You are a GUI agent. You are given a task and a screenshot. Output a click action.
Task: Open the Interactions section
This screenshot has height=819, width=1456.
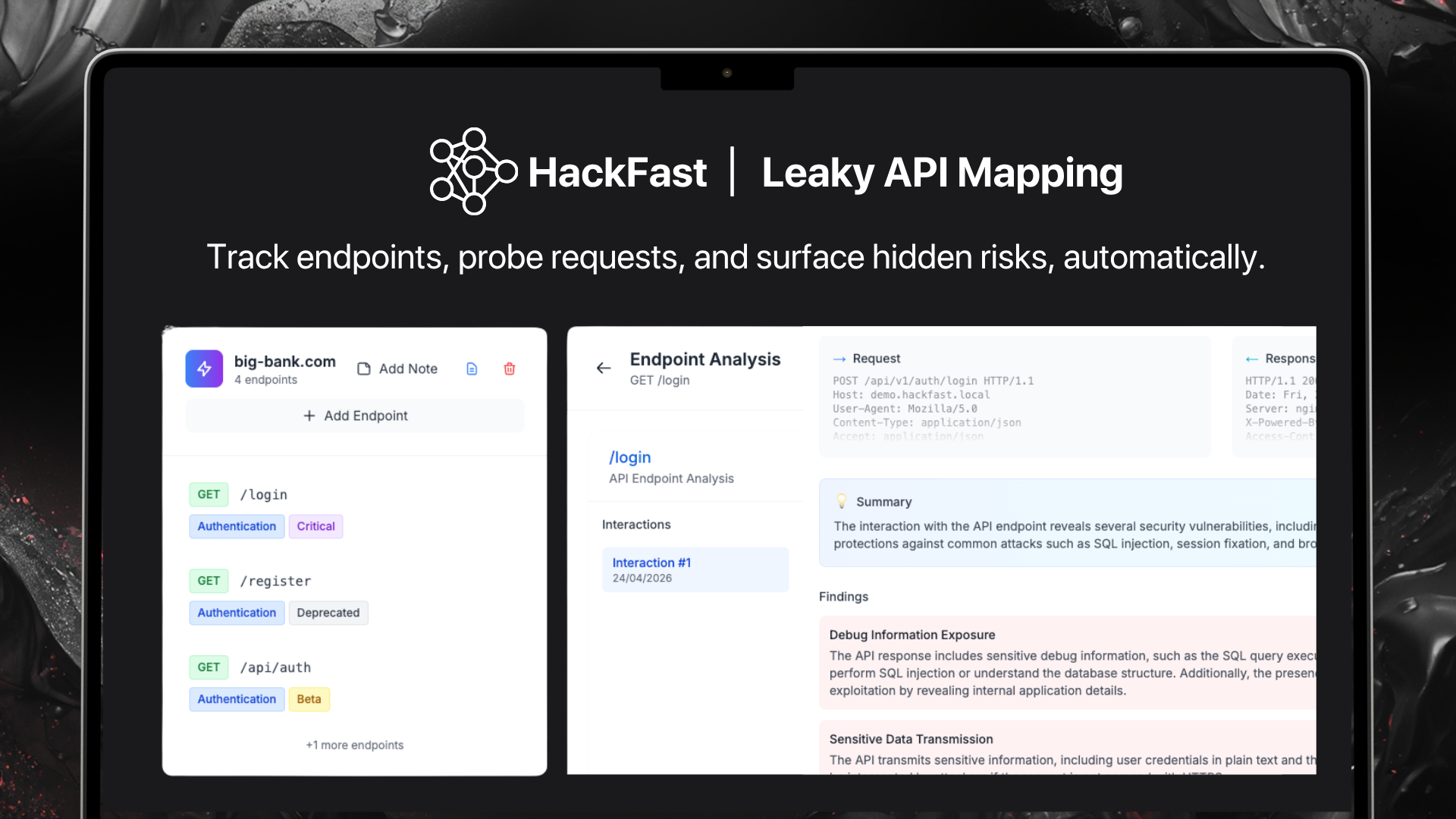[x=636, y=524]
